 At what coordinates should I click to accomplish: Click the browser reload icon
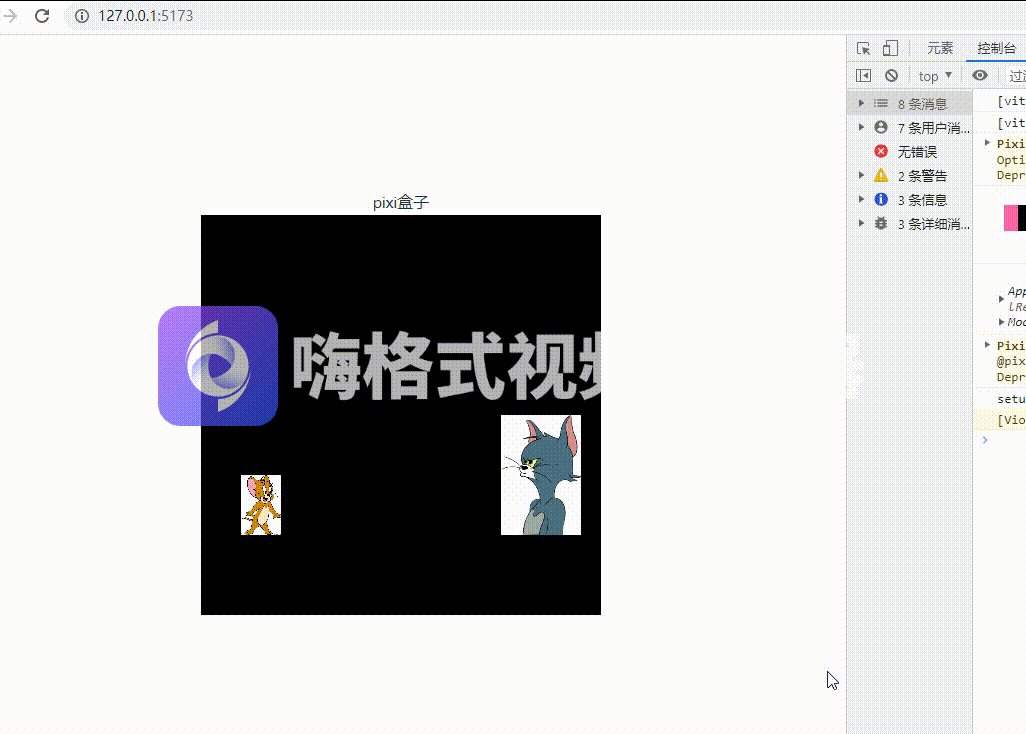point(40,16)
